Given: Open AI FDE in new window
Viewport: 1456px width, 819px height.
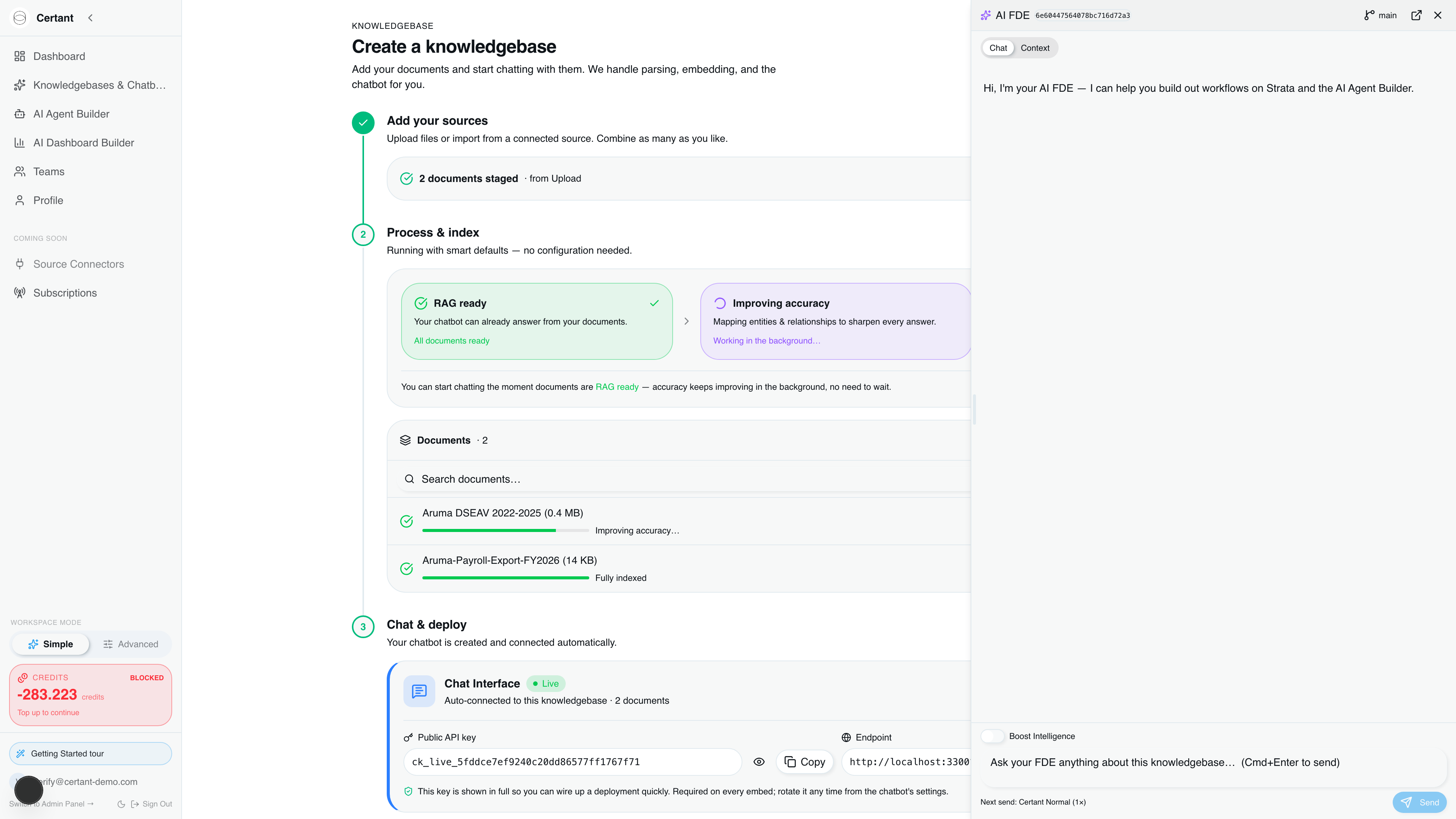Looking at the screenshot, I should coord(1417,15).
